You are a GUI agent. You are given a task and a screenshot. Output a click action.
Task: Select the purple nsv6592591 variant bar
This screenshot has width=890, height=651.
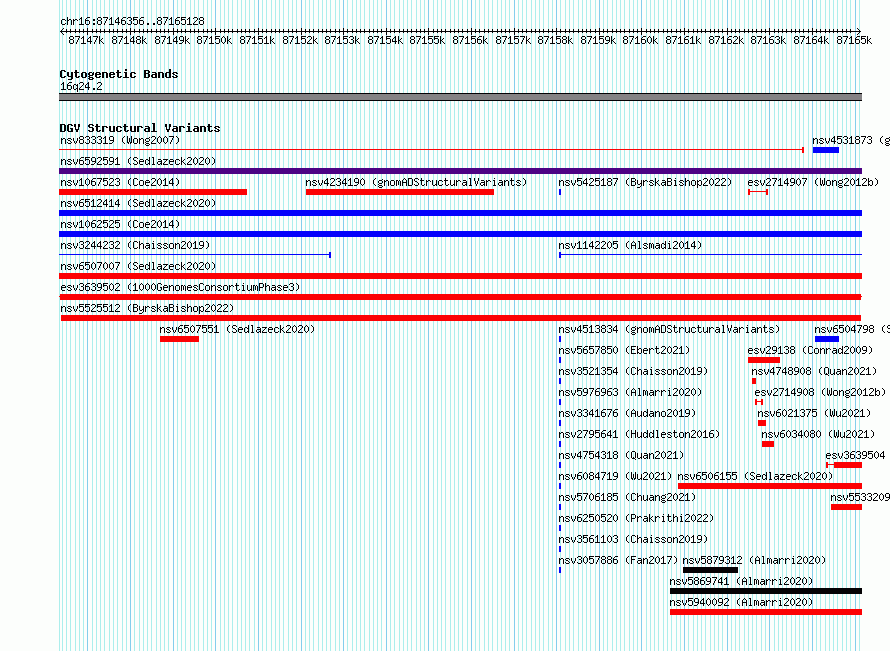coord(460,171)
